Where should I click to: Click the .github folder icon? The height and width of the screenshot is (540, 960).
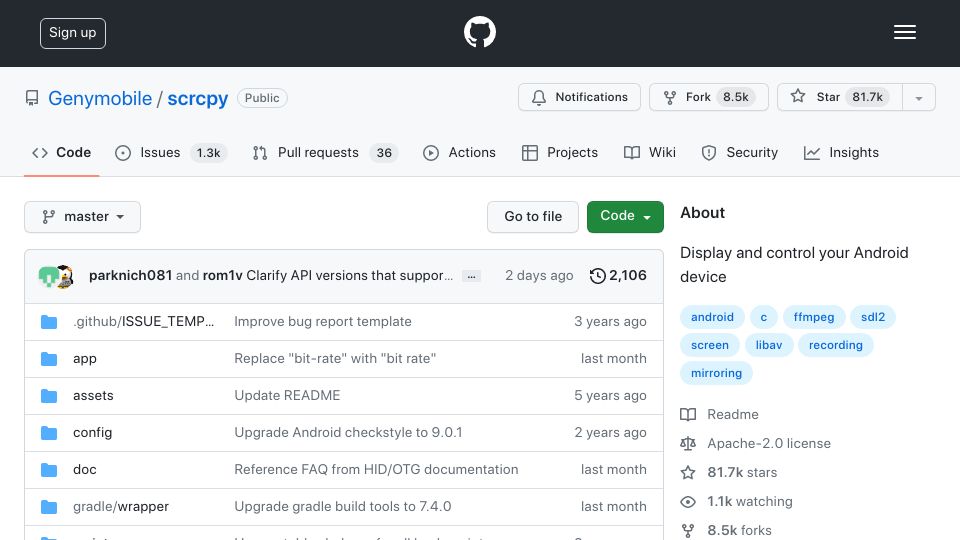click(49, 322)
